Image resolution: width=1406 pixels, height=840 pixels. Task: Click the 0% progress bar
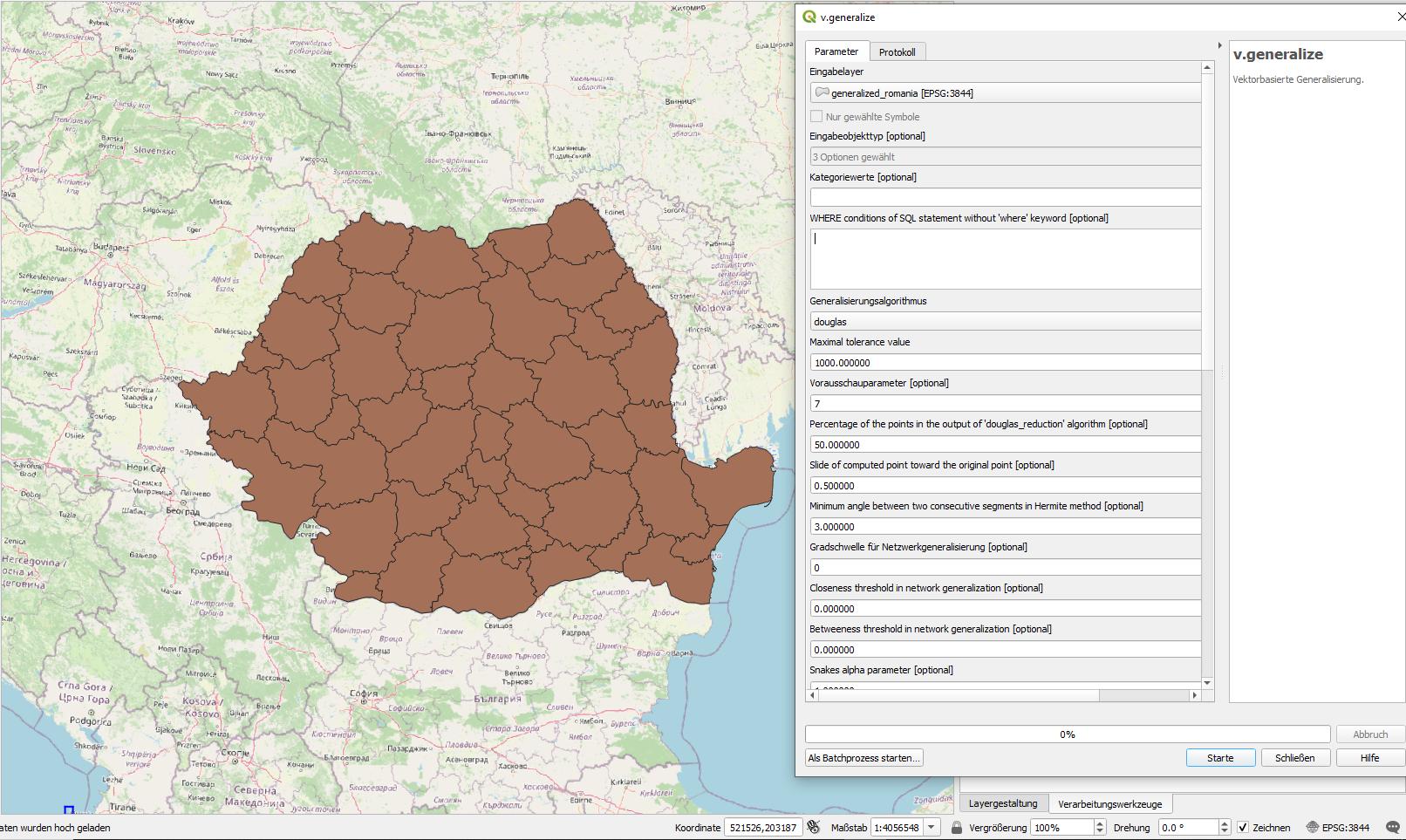point(1068,734)
